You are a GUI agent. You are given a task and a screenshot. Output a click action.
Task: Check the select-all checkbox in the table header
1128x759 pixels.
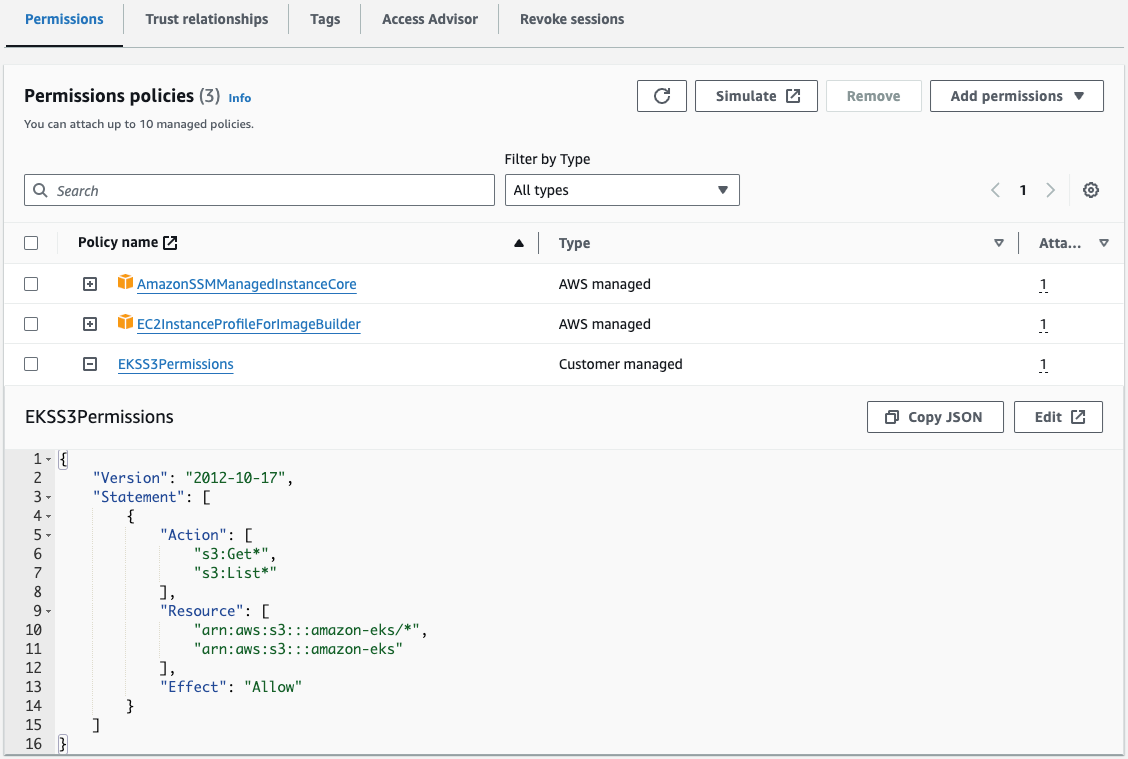31,242
